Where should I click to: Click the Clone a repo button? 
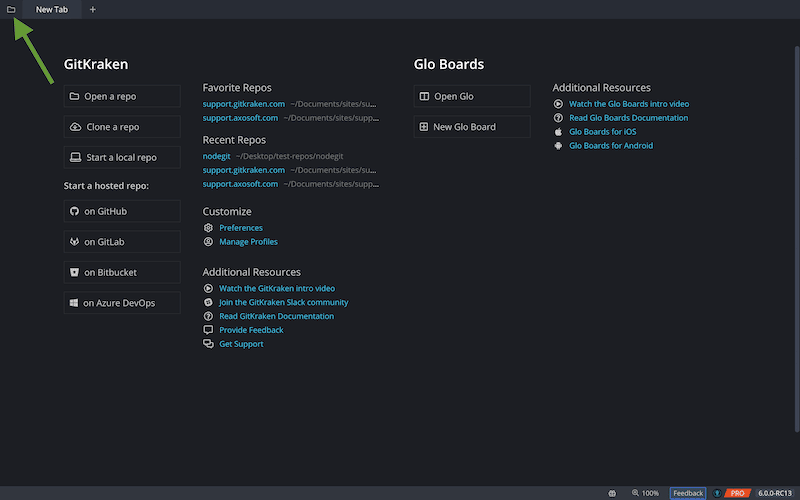click(x=122, y=127)
